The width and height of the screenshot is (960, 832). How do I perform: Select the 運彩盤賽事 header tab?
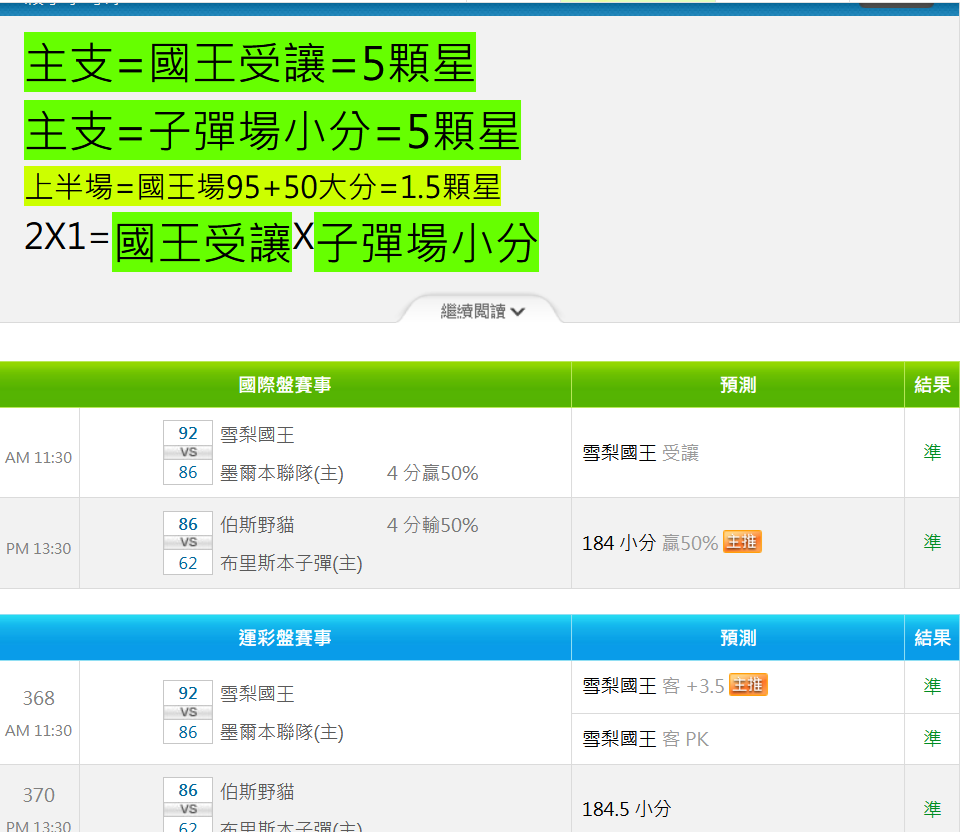tap(285, 638)
